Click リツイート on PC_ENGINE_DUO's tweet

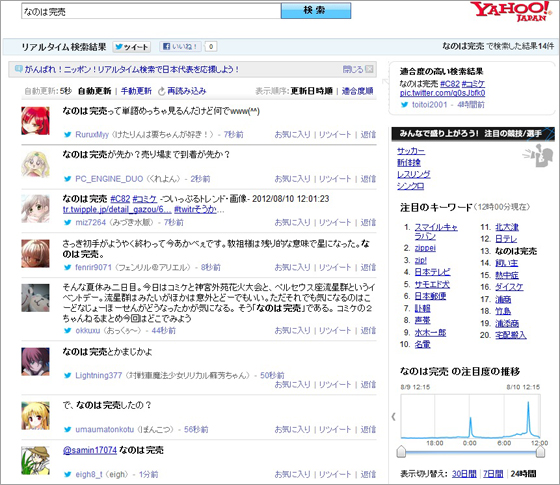tap(335, 179)
